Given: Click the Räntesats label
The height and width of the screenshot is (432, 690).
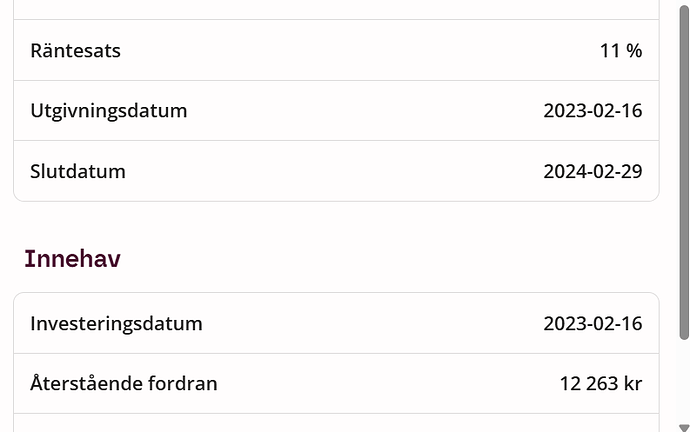Looking at the screenshot, I should point(75,50).
